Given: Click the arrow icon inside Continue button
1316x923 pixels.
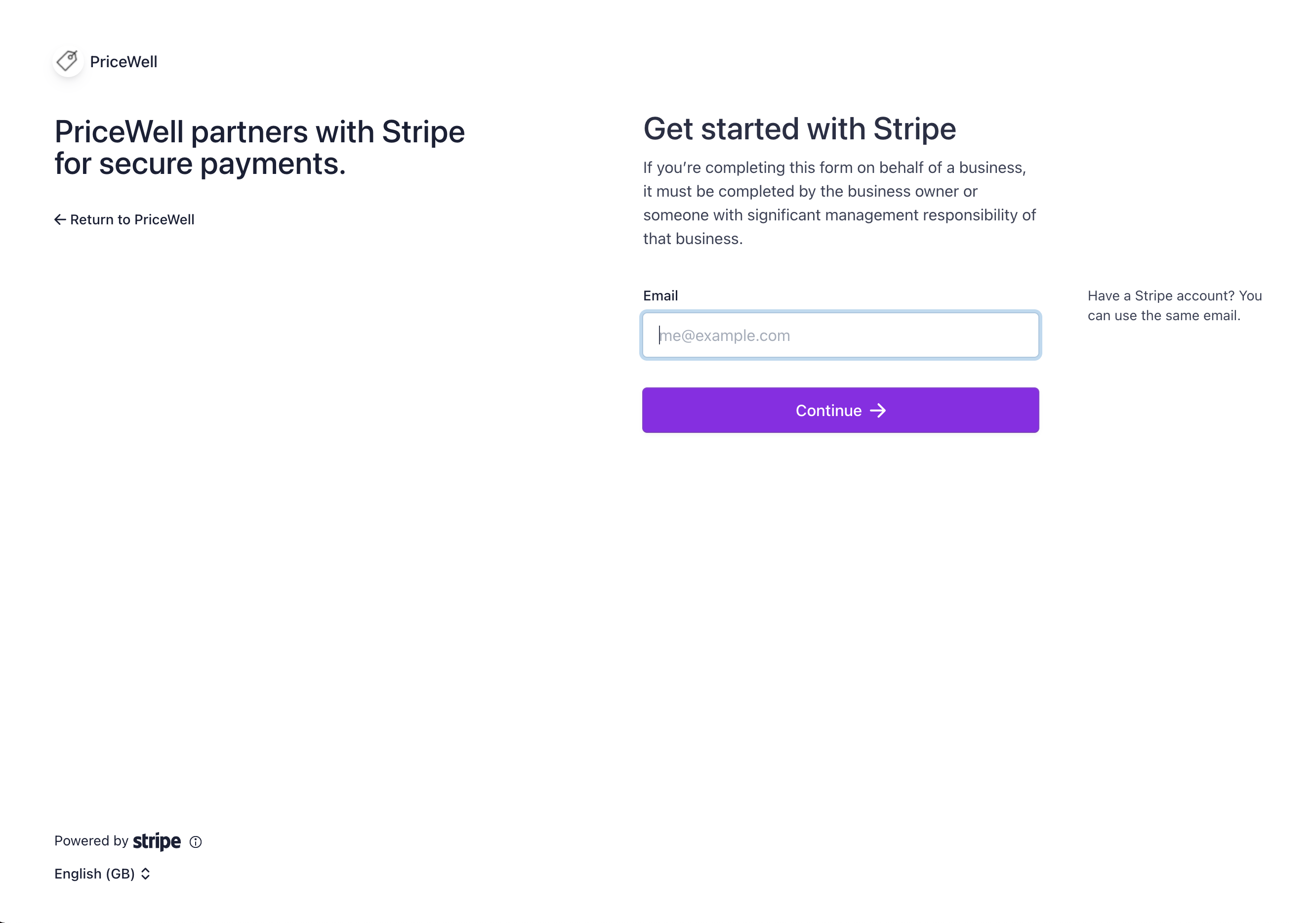Looking at the screenshot, I should click(x=878, y=411).
